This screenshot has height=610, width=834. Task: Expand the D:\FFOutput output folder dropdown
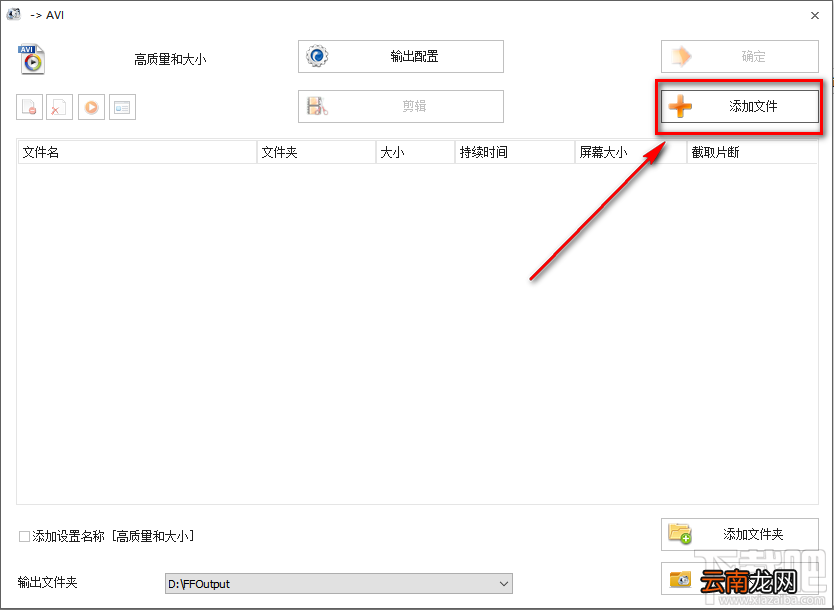pyautogui.click(x=504, y=583)
